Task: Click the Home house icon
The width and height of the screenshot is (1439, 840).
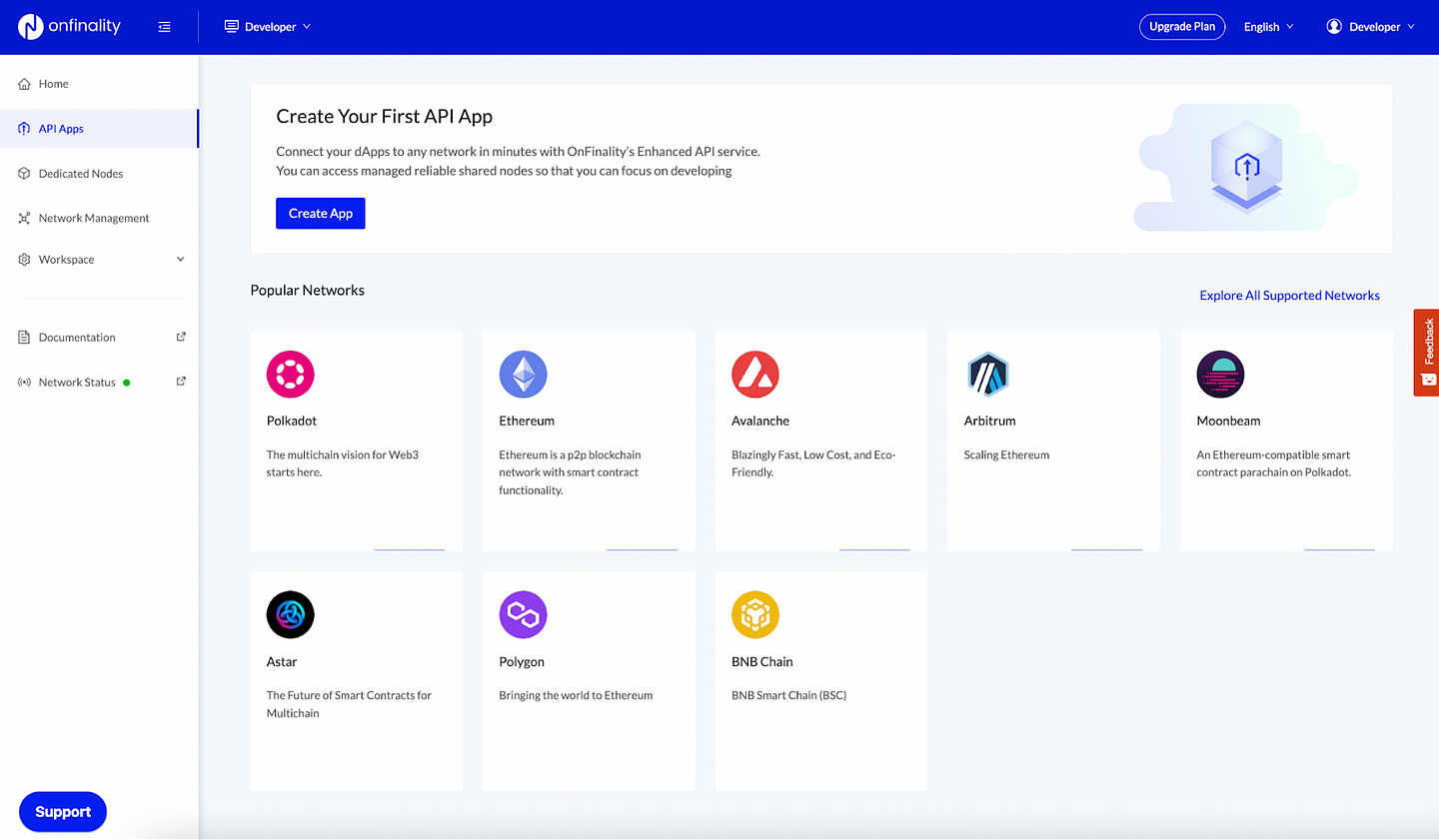Action: (x=24, y=84)
